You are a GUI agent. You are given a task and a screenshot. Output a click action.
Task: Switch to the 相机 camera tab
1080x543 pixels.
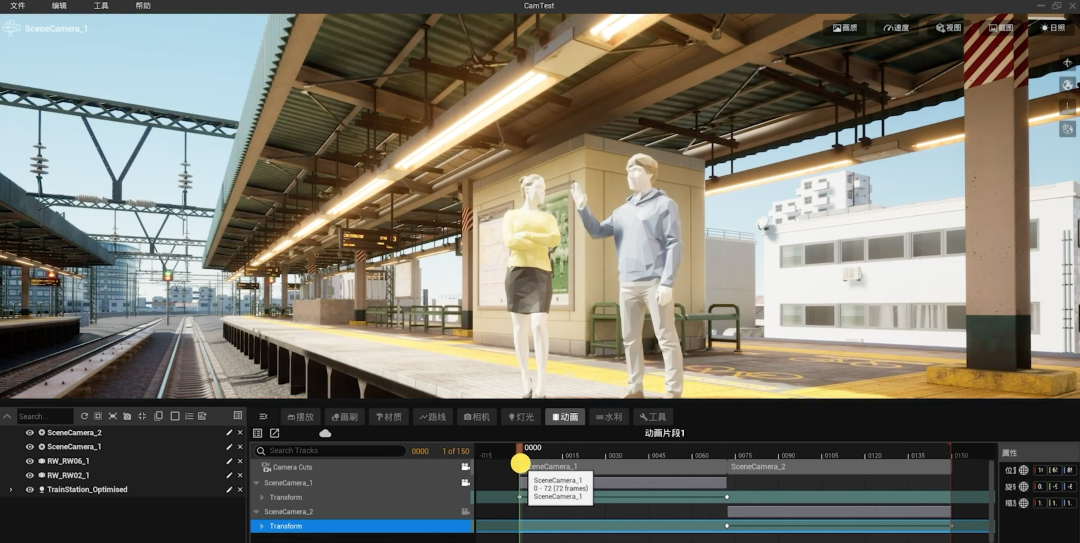[x=477, y=417]
